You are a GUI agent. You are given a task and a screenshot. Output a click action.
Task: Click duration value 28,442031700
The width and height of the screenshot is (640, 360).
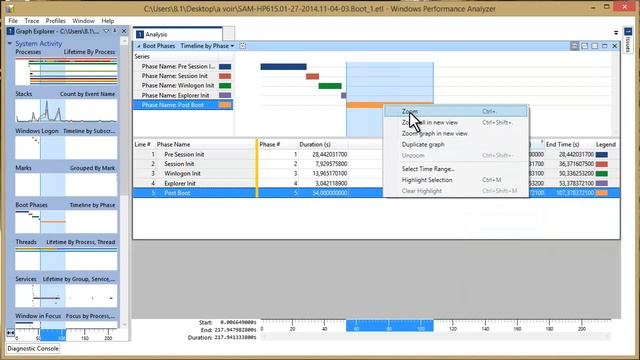pos(330,154)
